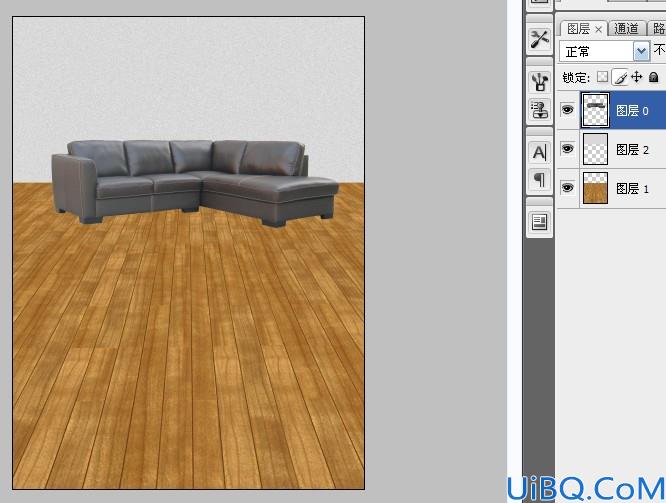Viewport: 666px width, 503px height.
Task: Toggle lock image pixels brush icon
Action: pos(621,77)
